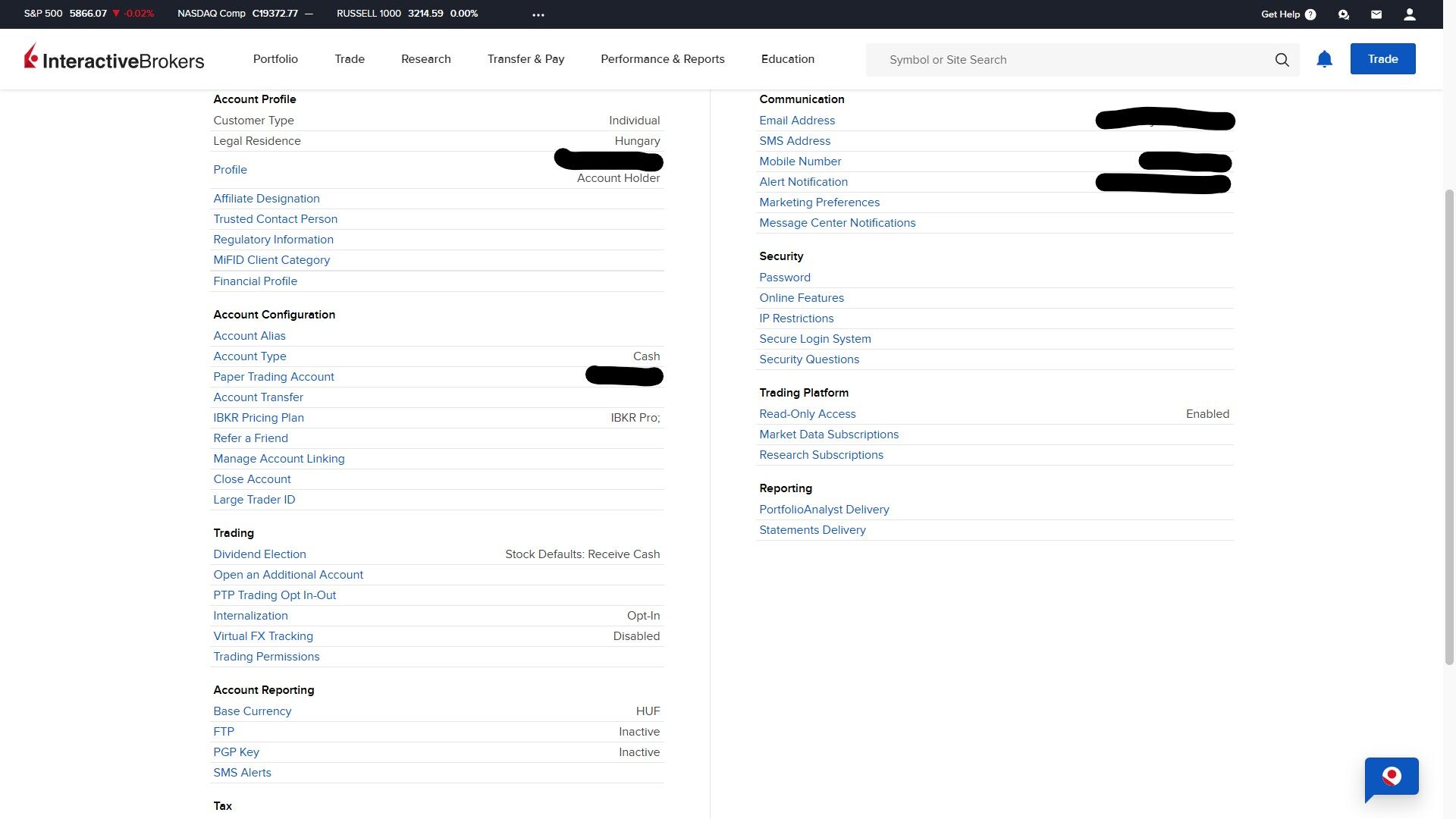1456x819 pixels.
Task: Click the Base Currency setting link
Action: 252,711
